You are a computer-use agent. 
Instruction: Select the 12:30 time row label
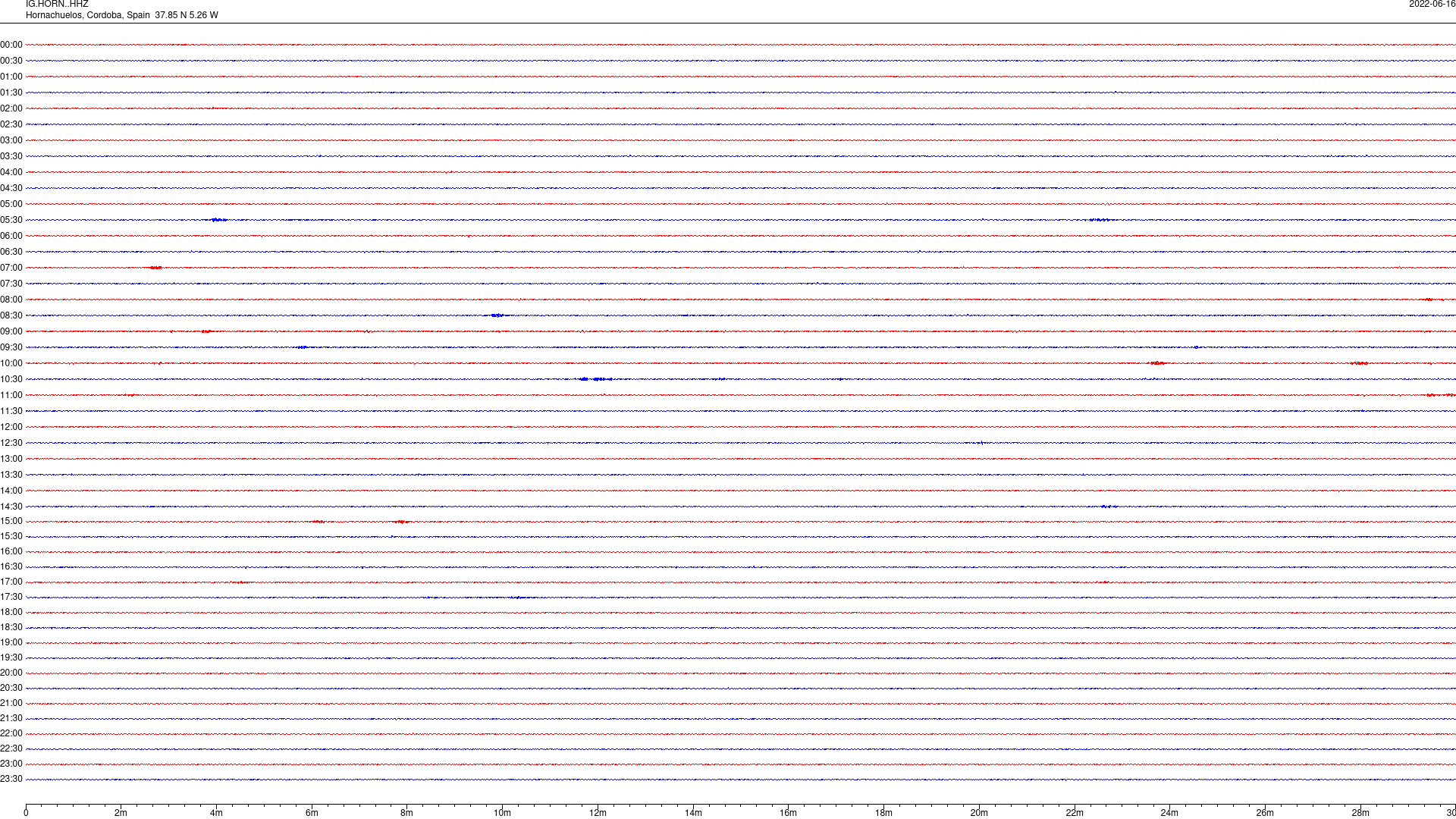(11, 443)
